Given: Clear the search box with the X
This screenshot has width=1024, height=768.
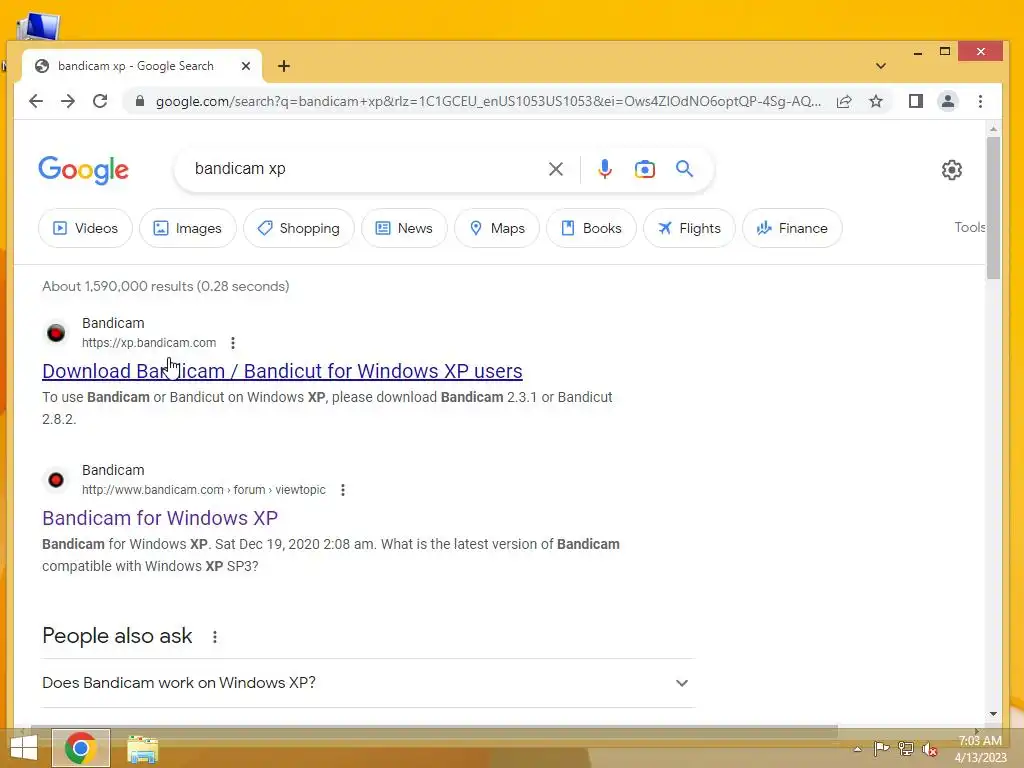Looking at the screenshot, I should (556, 169).
